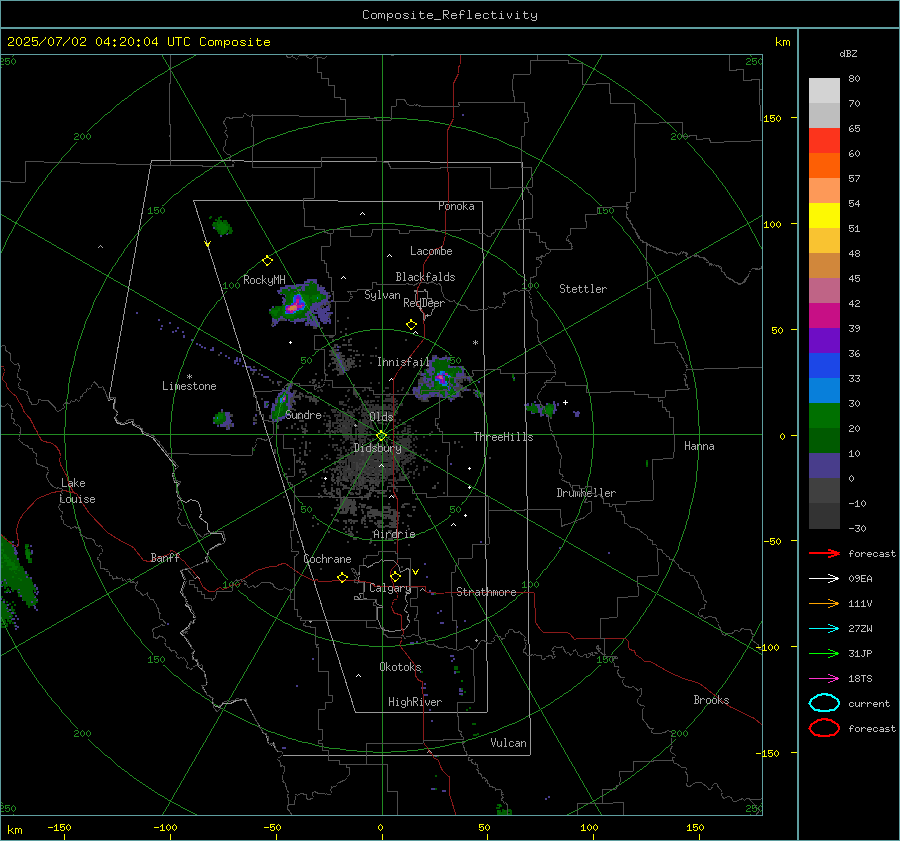Click the km unit label at the top right
Image resolution: width=900 pixels, height=841 pixels.
pyautogui.click(x=782, y=42)
